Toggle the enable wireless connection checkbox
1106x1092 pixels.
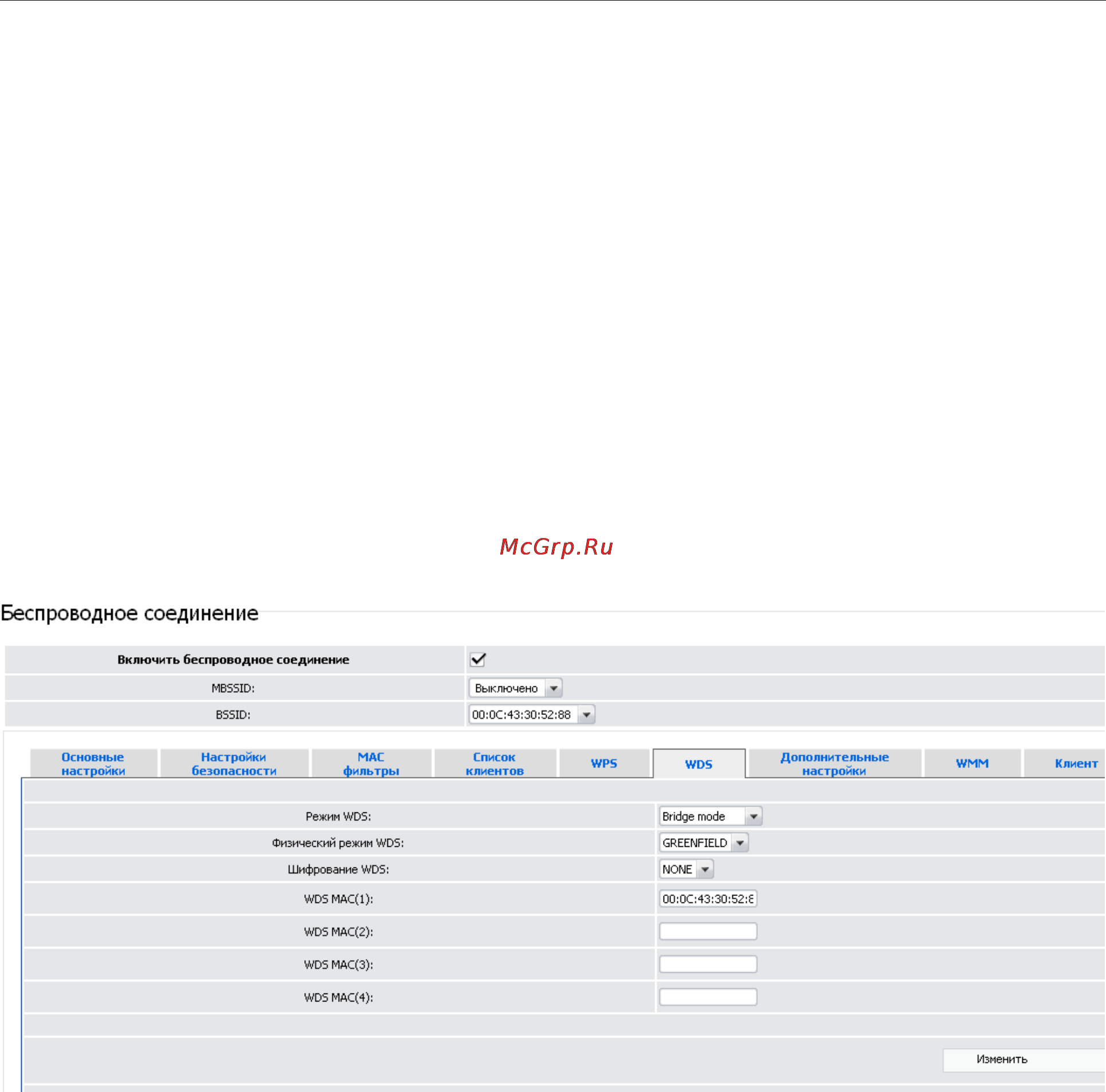pyautogui.click(x=477, y=659)
